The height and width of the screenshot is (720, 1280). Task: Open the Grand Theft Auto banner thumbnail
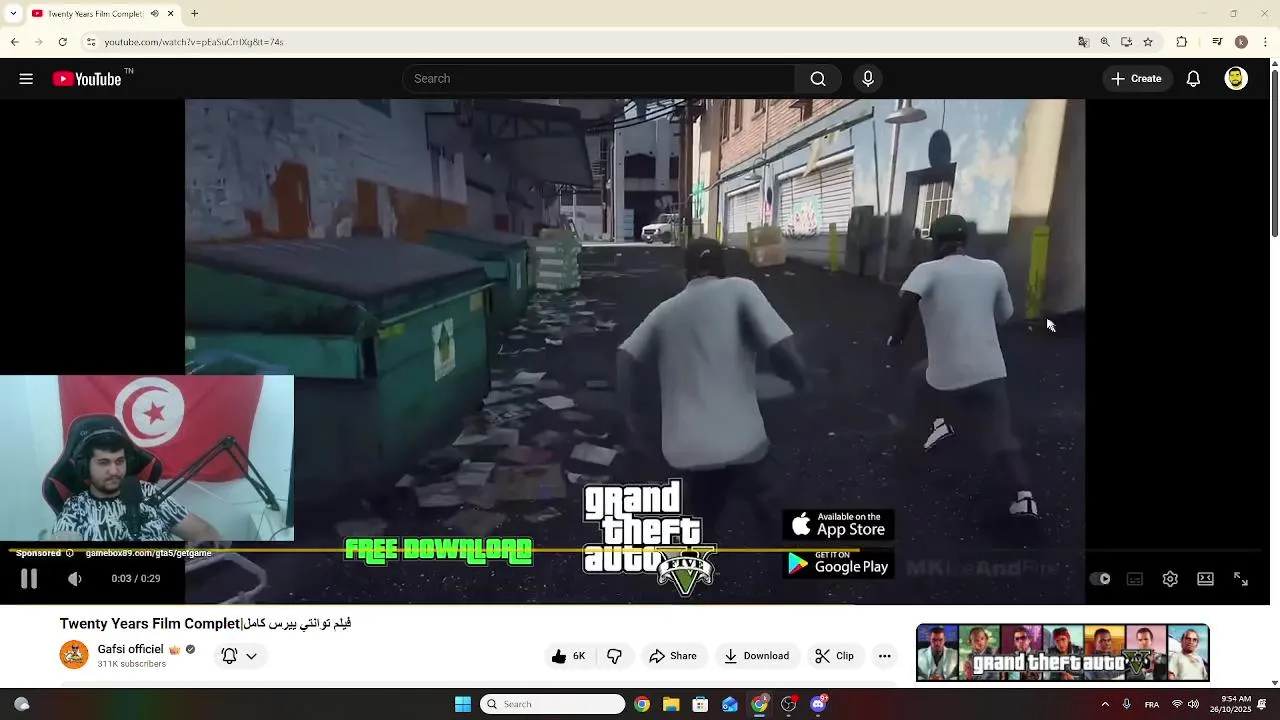(1062, 653)
